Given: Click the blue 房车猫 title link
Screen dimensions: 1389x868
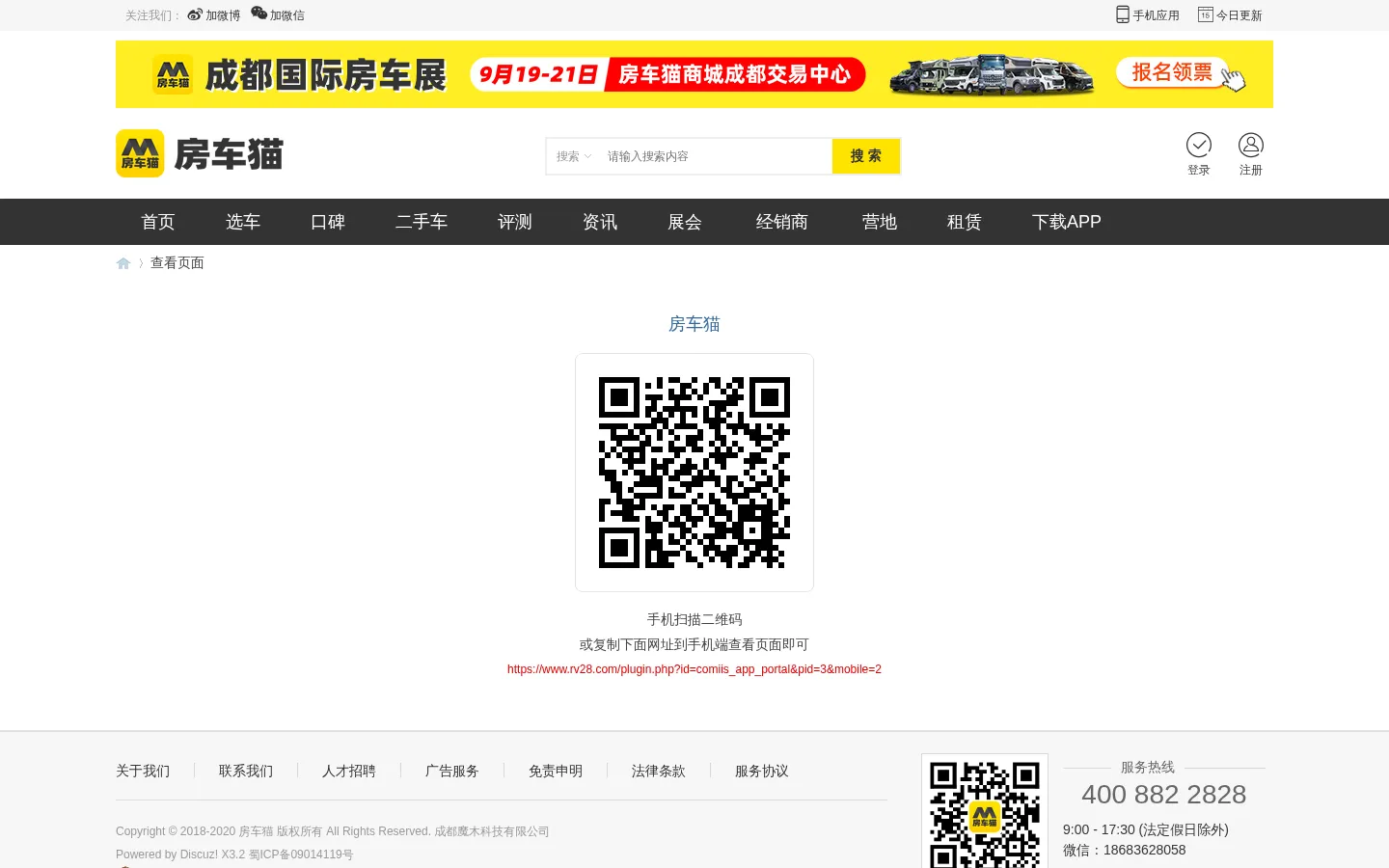Looking at the screenshot, I should coord(694,324).
